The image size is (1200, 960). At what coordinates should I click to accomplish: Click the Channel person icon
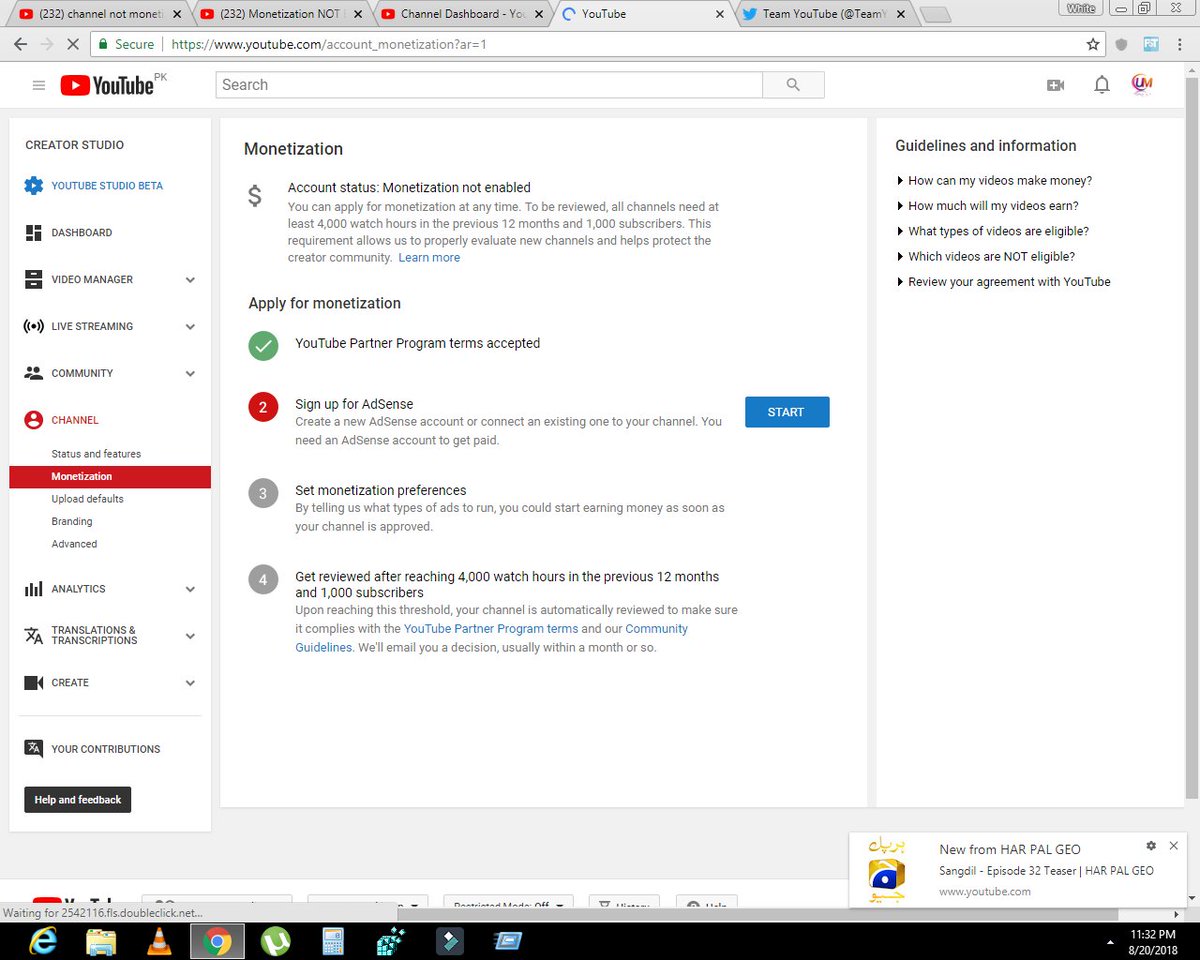(x=33, y=420)
